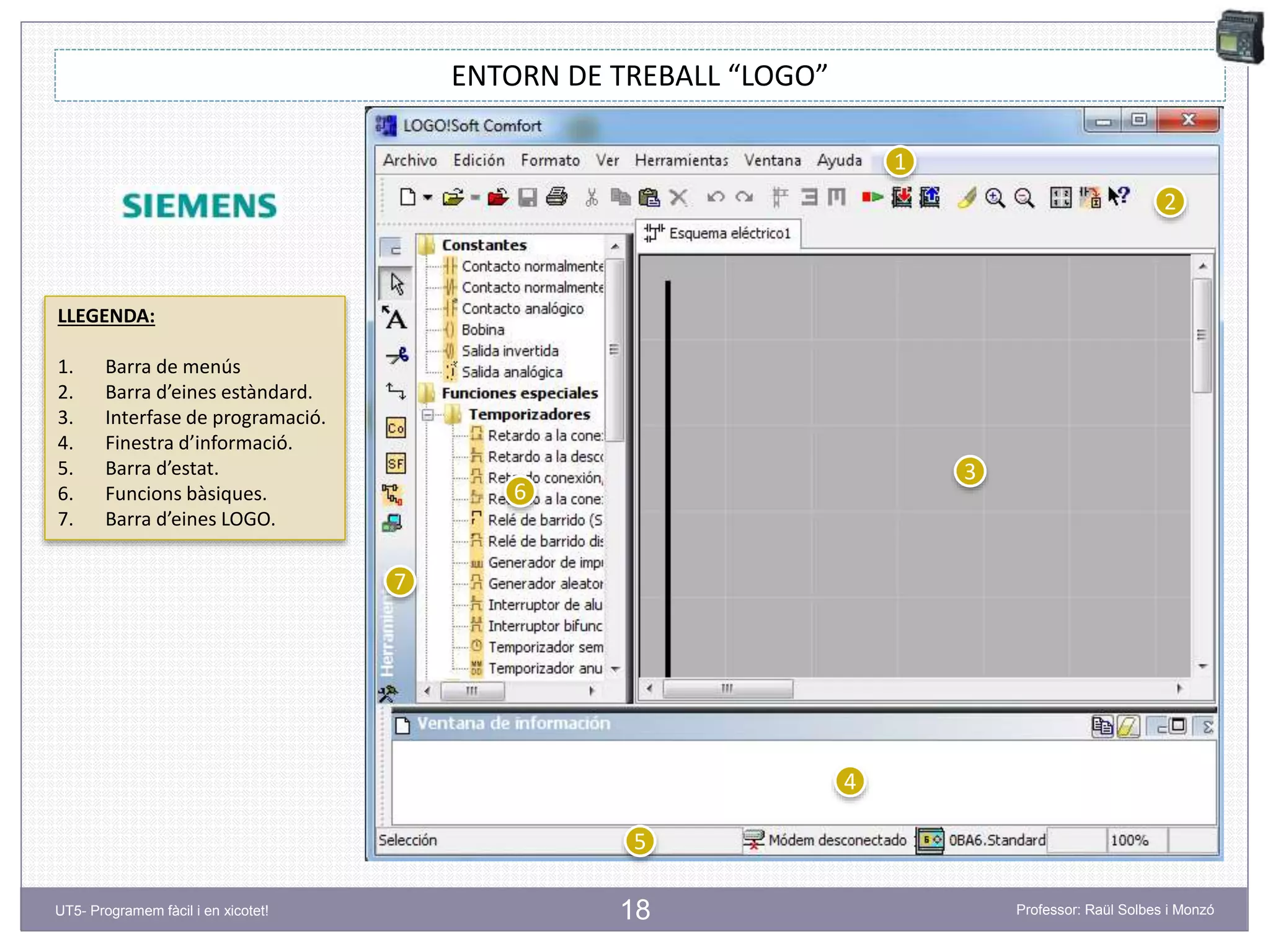Select Temporizador semanal item
Viewport: 1270px width, 952px height.
pos(545,647)
